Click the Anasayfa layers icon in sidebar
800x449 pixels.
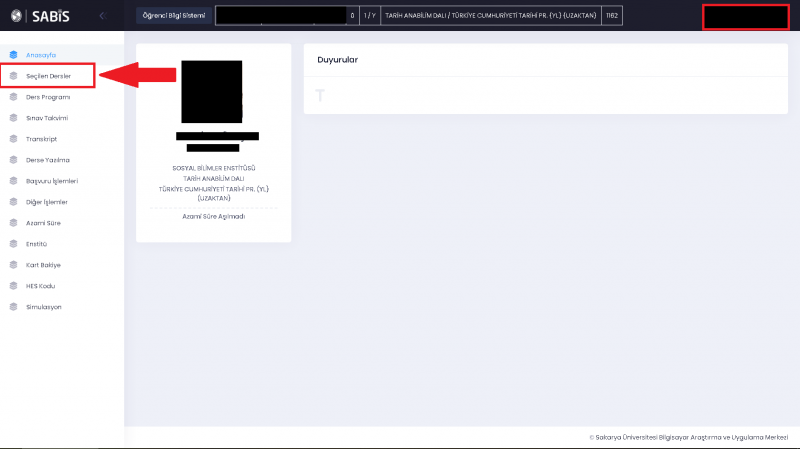click(x=12, y=55)
